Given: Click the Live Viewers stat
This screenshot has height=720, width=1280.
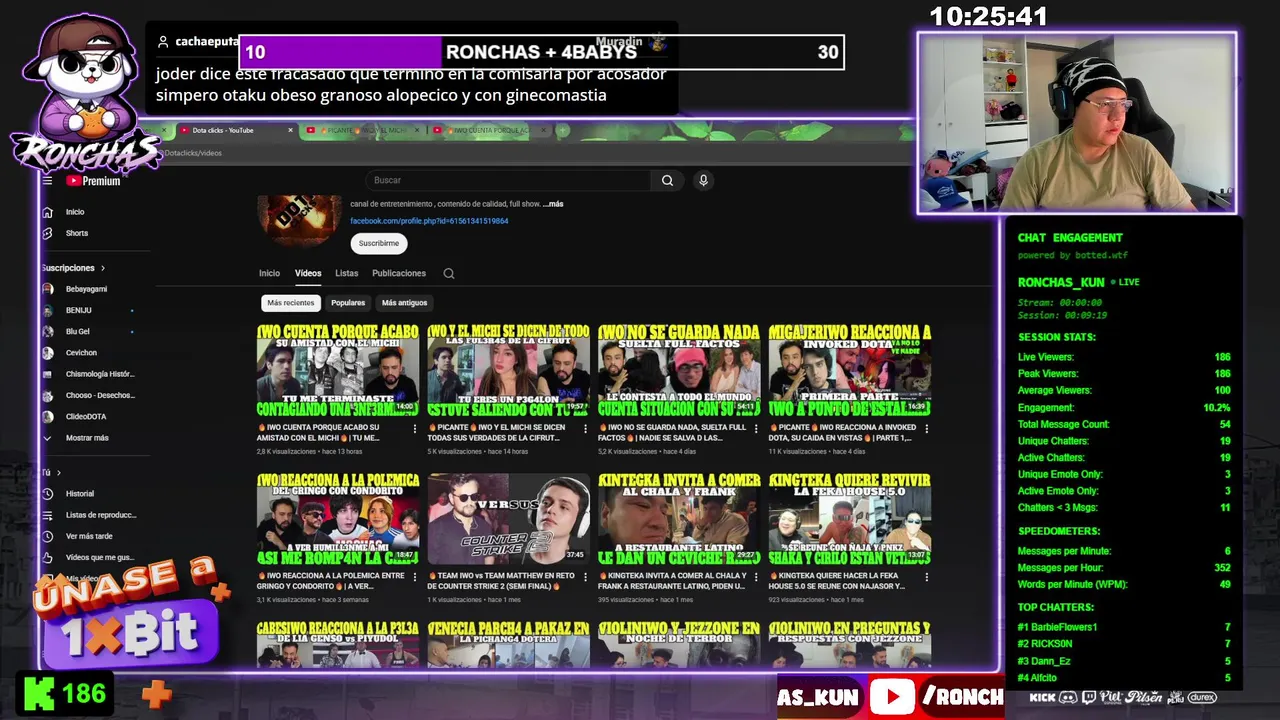Looking at the screenshot, I should pyautogui.click(x=1124, y=357).
